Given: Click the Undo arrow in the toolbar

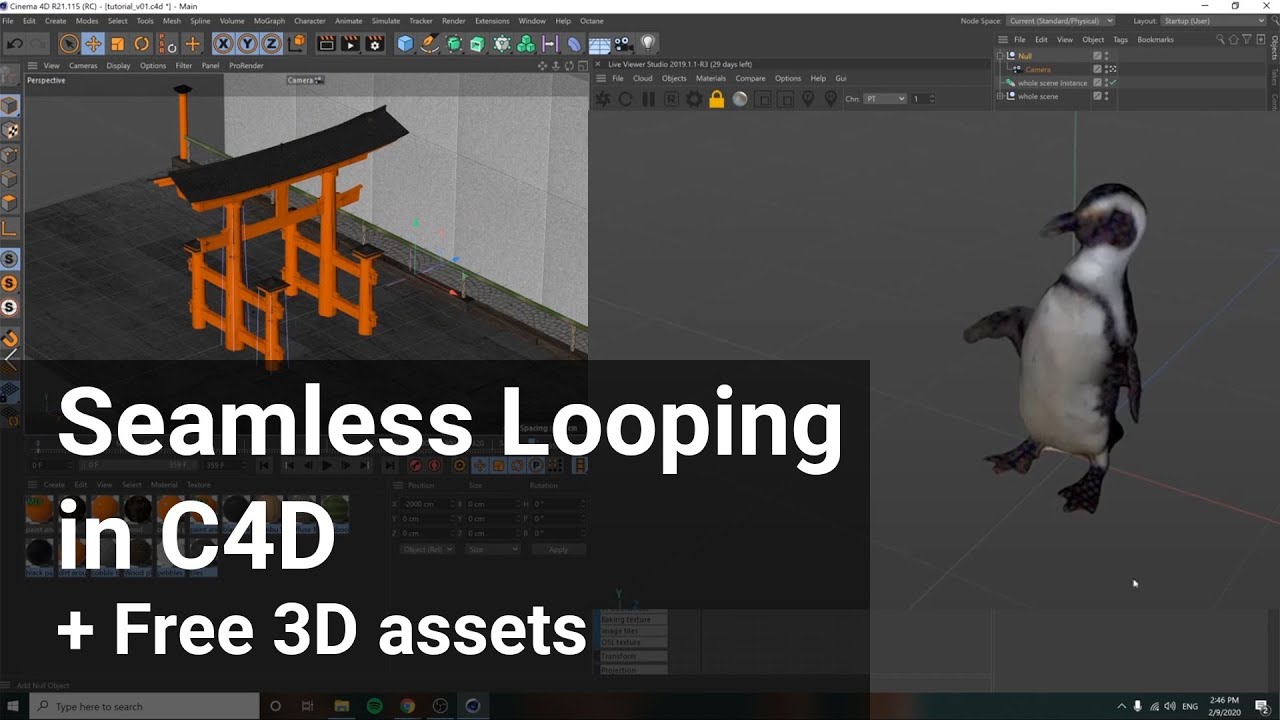Looking at the screenshot, I should coord(15,44).
